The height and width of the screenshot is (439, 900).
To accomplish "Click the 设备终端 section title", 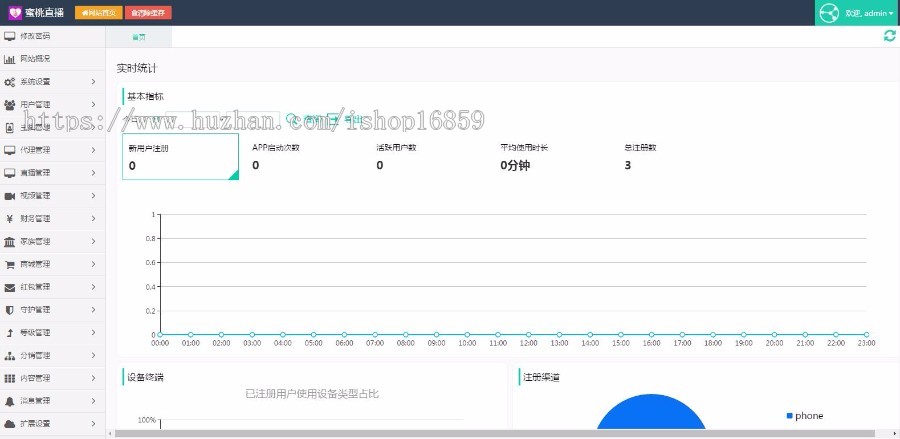I will pos(145,378).
